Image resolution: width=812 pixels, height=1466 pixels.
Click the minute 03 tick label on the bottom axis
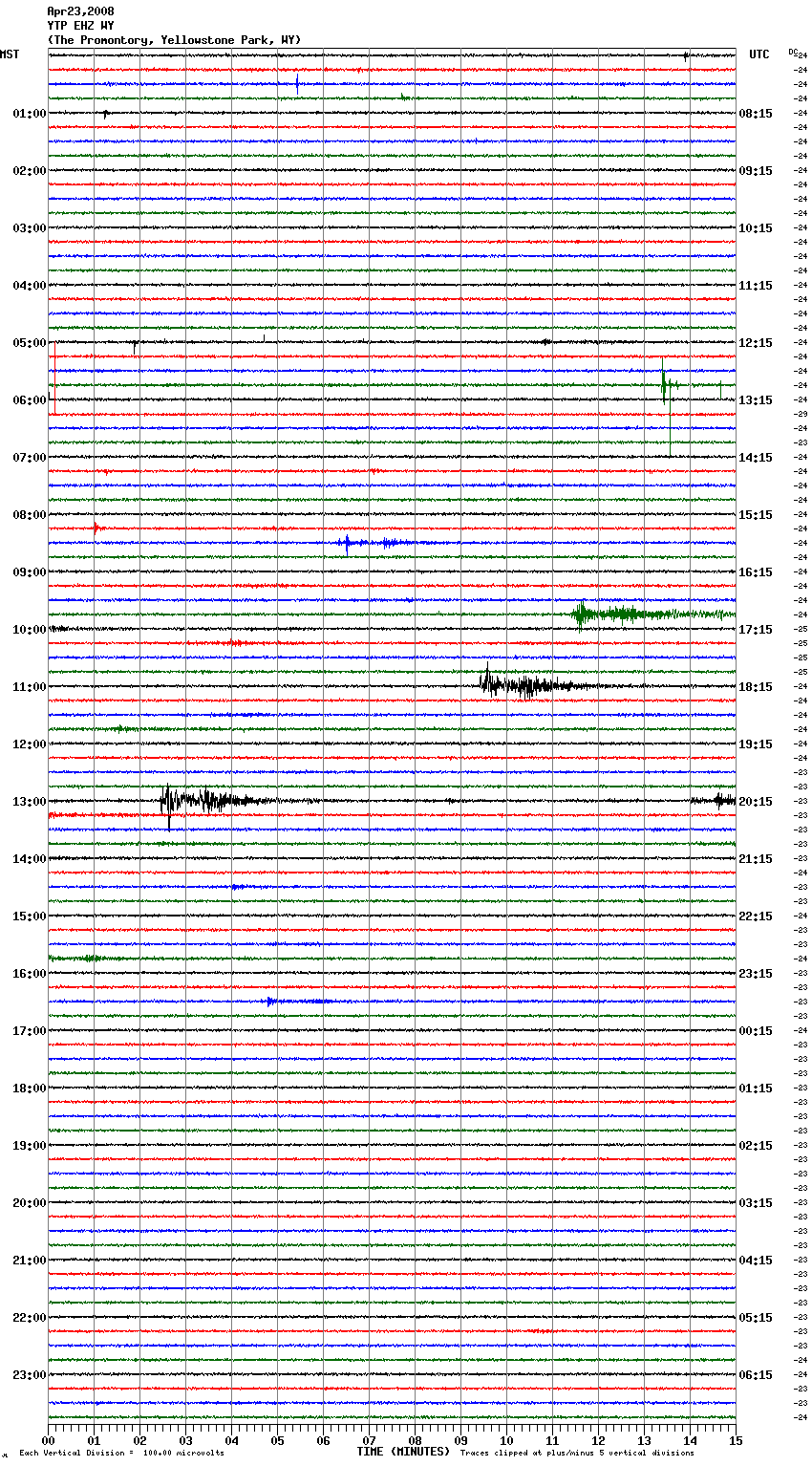tap(186, 1440)
